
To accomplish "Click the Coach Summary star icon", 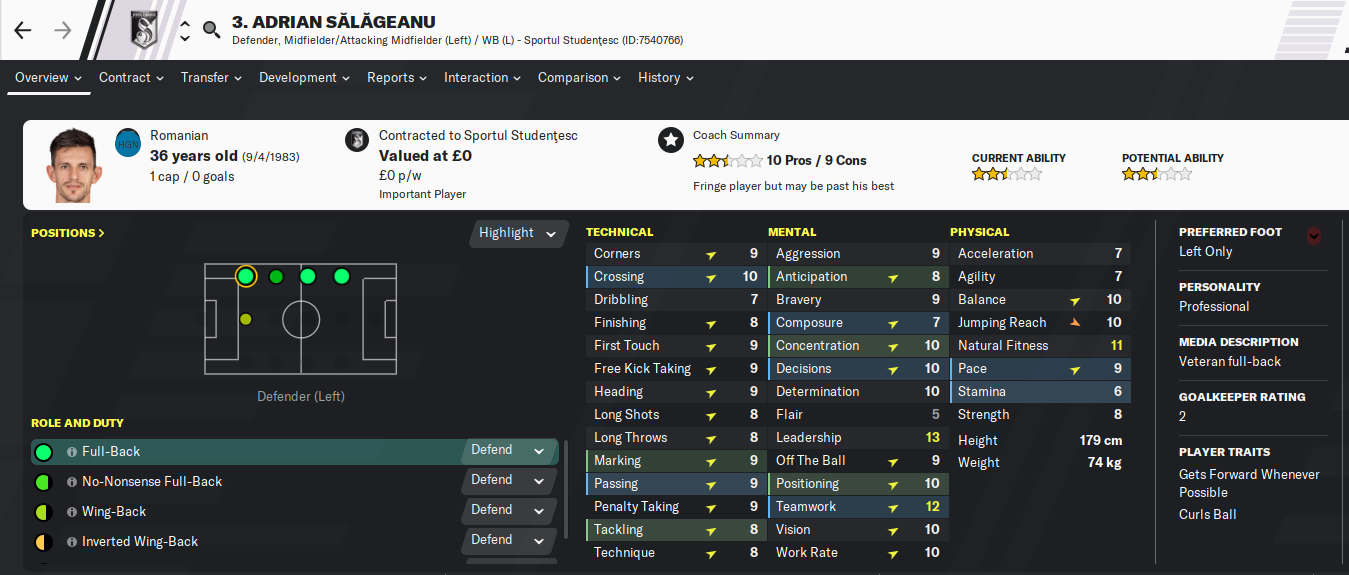I will coord(671,140).
